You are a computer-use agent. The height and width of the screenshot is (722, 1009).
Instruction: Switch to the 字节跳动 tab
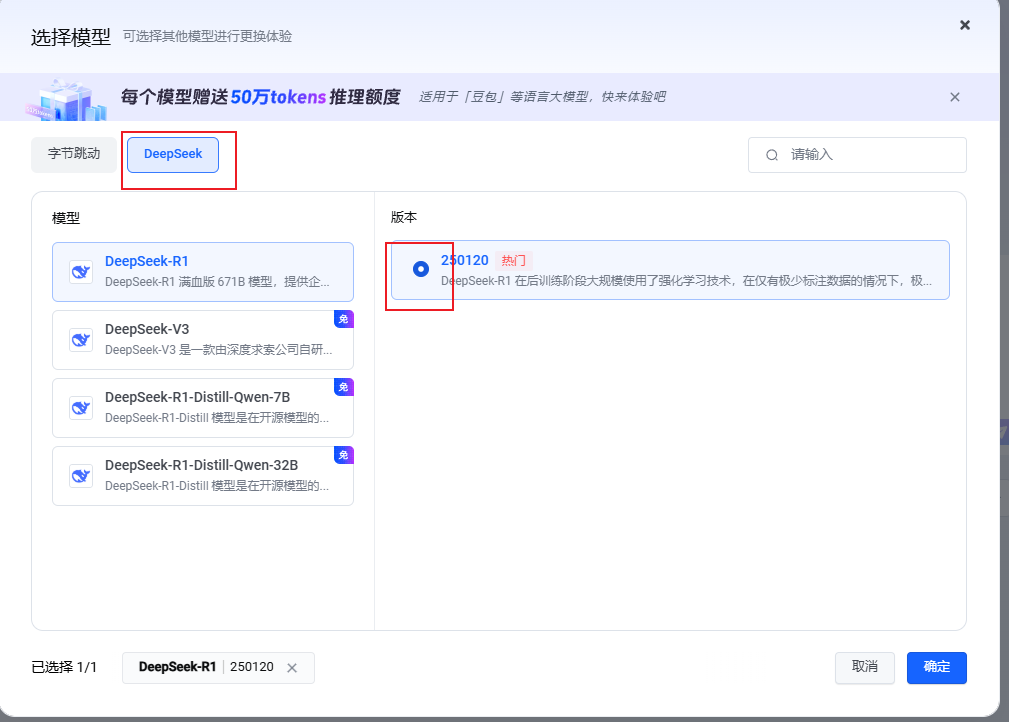[74, 154]
